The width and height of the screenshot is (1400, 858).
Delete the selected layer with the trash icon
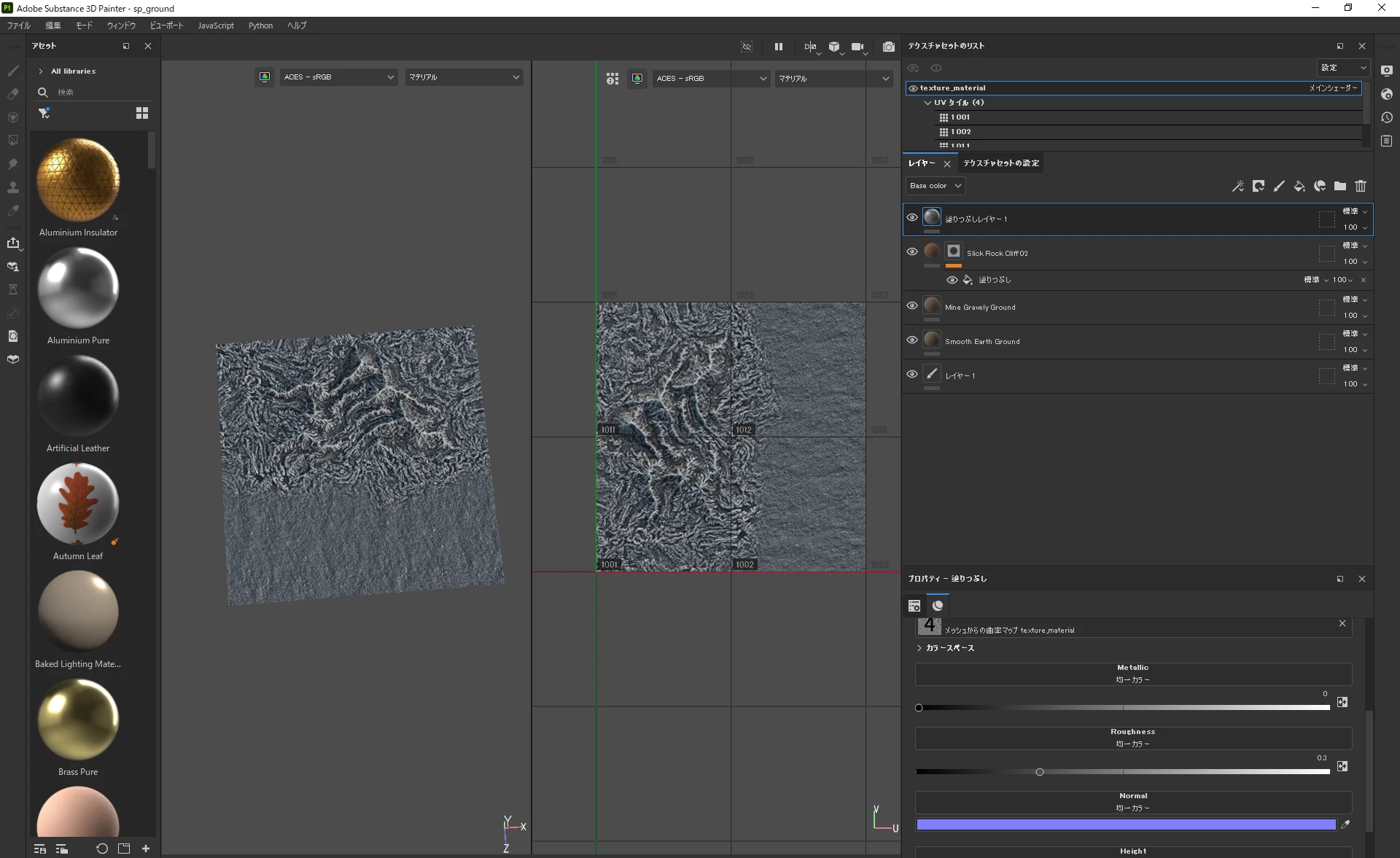click(1360, 187)
